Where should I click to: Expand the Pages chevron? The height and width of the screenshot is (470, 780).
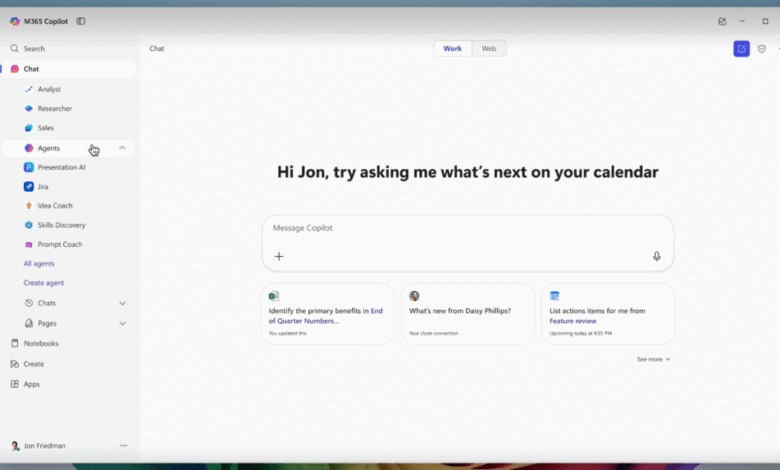coord(122,323)
